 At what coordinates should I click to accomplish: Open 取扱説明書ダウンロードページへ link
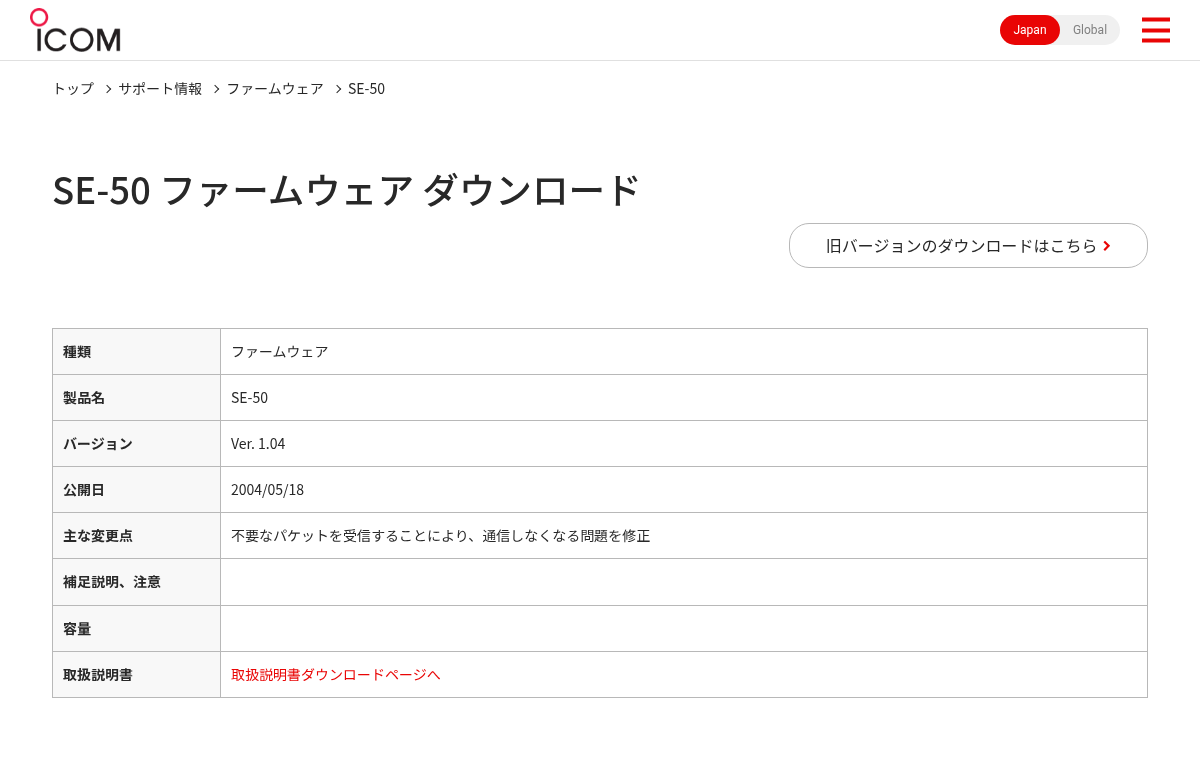pyautogui.click(x=336, y=674)
